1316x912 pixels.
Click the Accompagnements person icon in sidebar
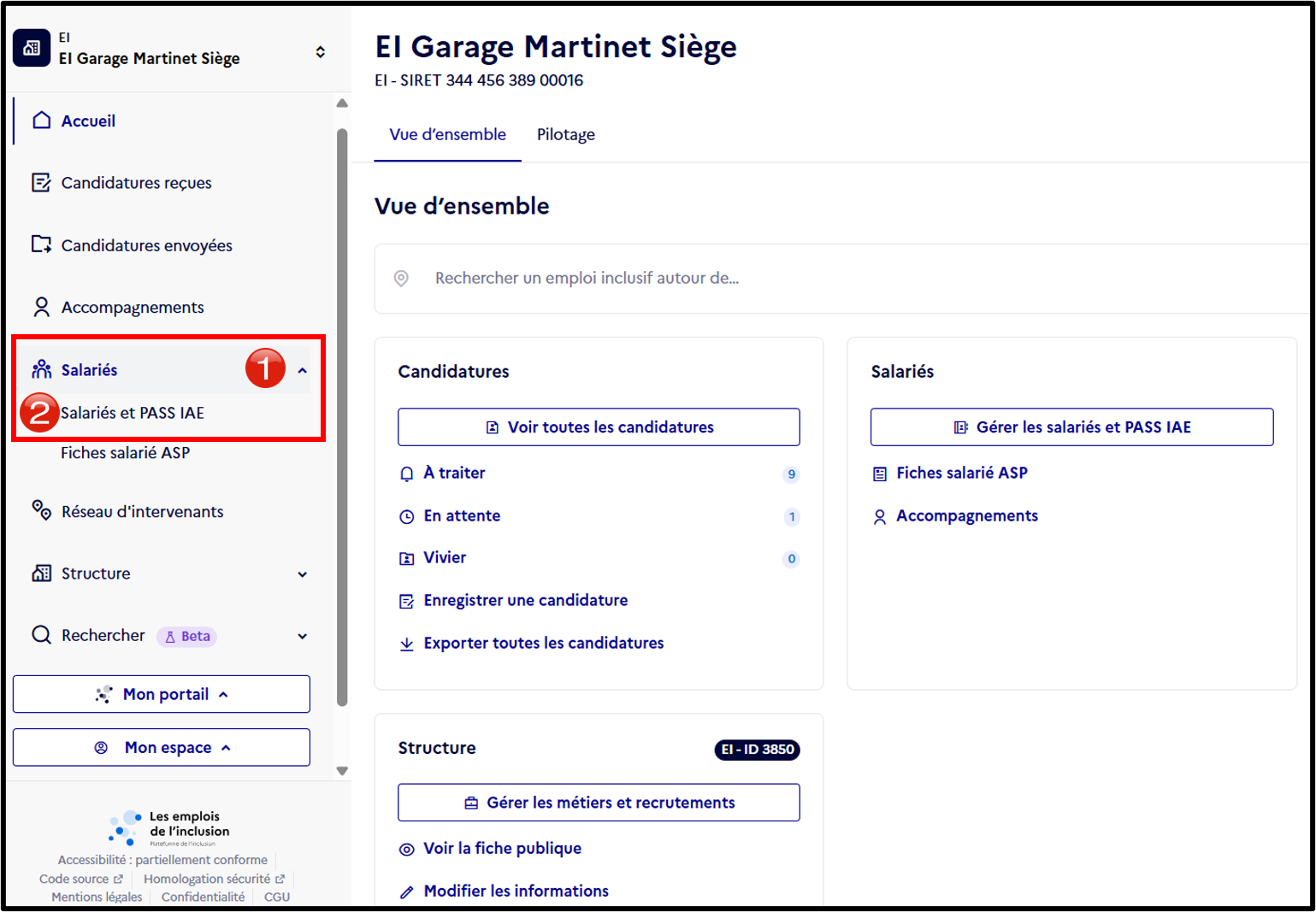41,307
